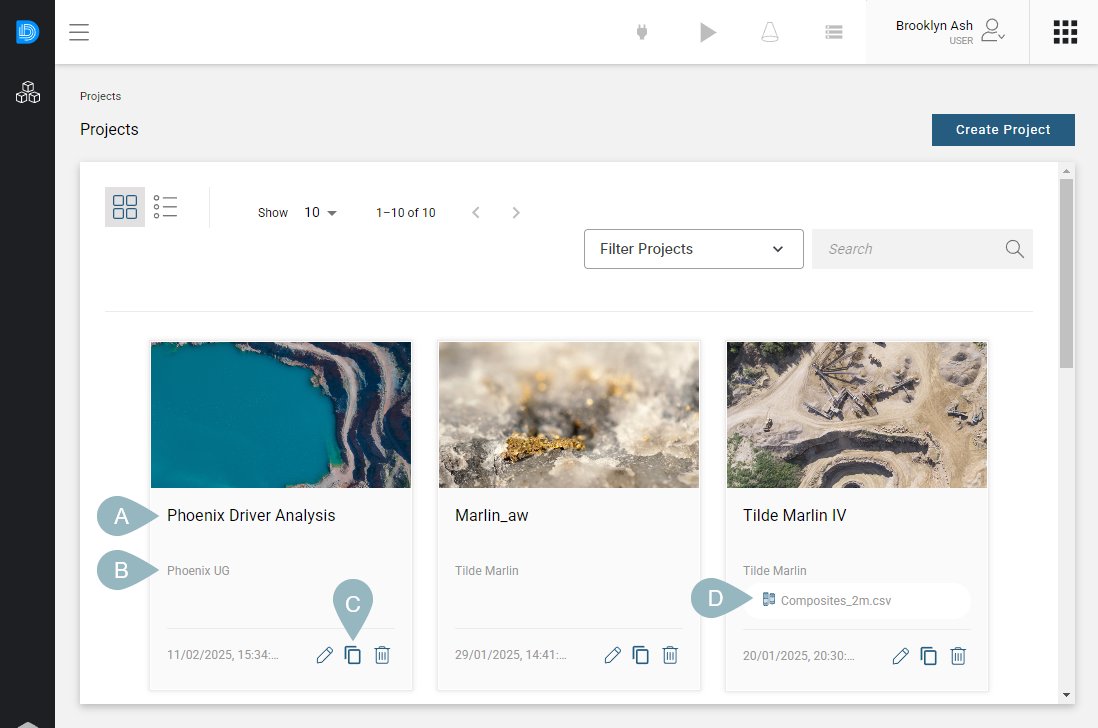Click the 1–10 of 10 pagination text

coord(405,213)
